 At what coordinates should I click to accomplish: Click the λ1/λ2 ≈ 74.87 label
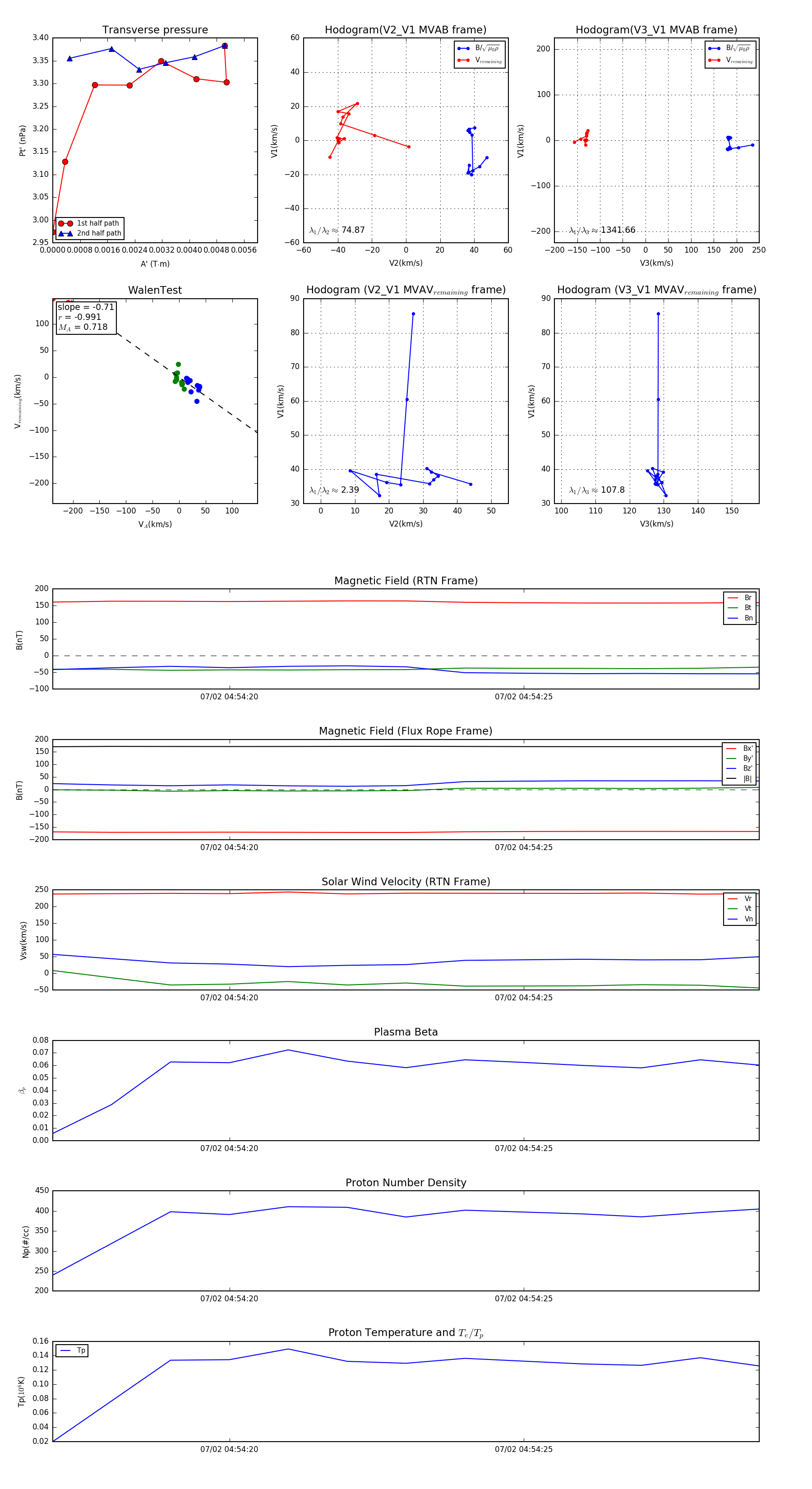(x=337, y=230)
